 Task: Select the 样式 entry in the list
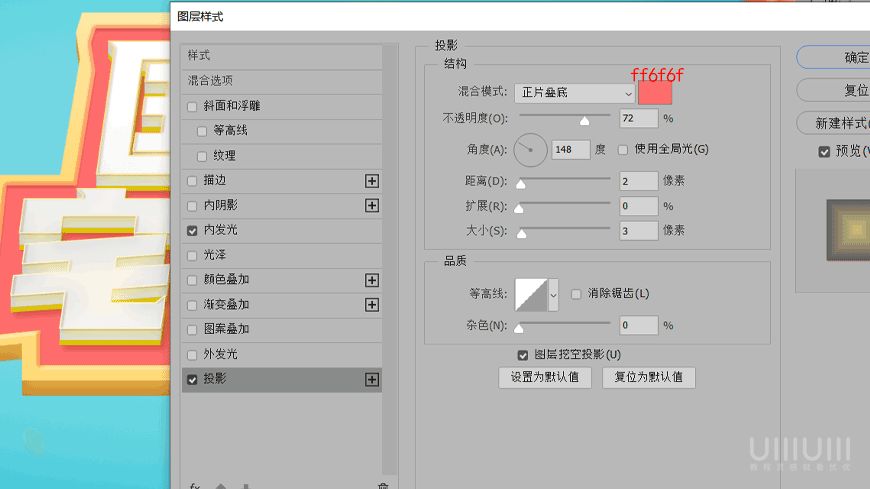coord(281,56)
